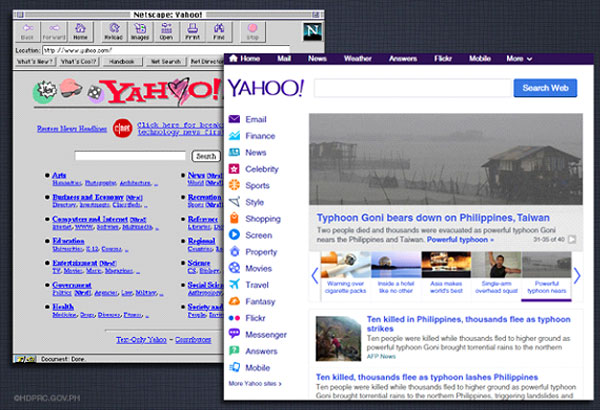This screenshot has width=600, height=410.
Task: Click the Net Search button in Netscape
Action: click(166, 62)
